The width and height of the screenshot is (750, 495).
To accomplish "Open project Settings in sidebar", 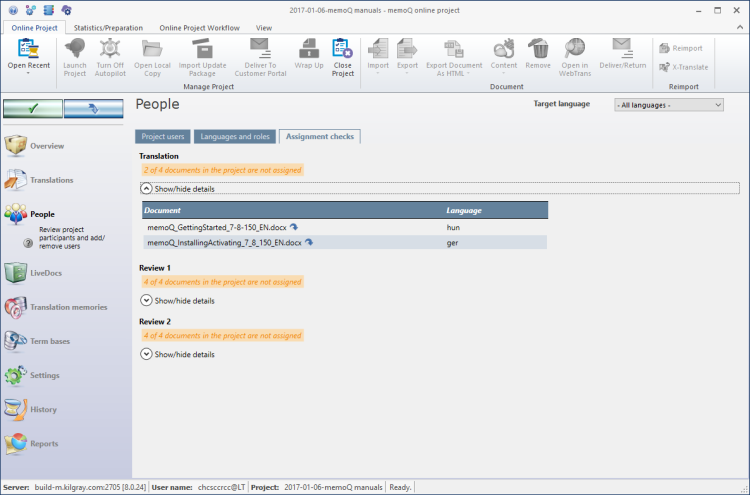I will (45, 375).
